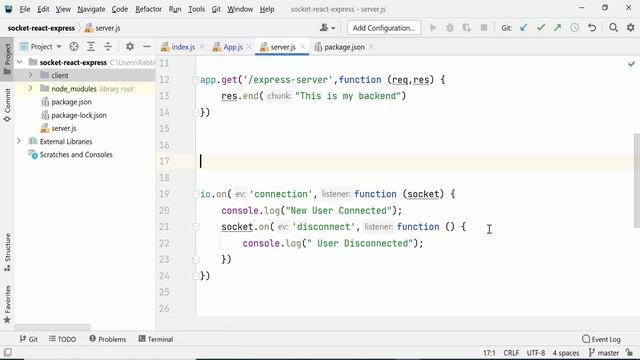Open Favorites side tool window
The height and width of the screenshot is (360, 640).
click(7, 304)
